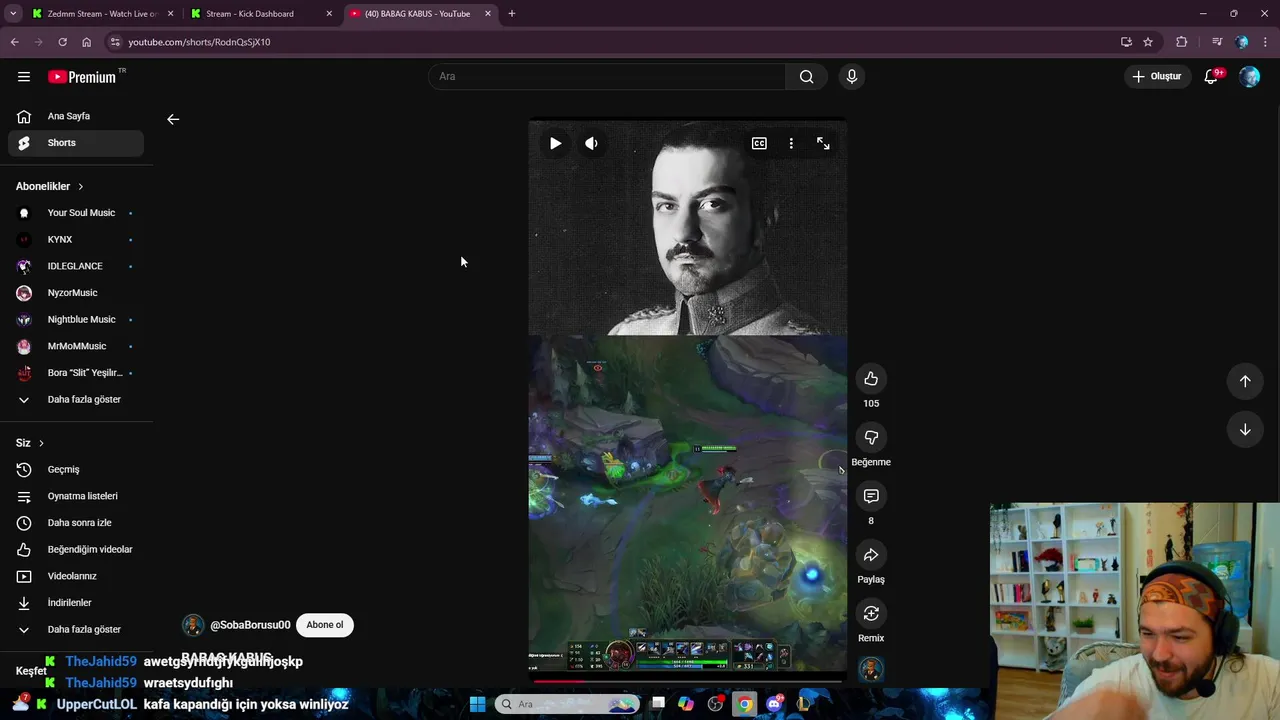Start voice search with the microphone
This screenshot has width=1280, height=720.
tap(852, 76)
